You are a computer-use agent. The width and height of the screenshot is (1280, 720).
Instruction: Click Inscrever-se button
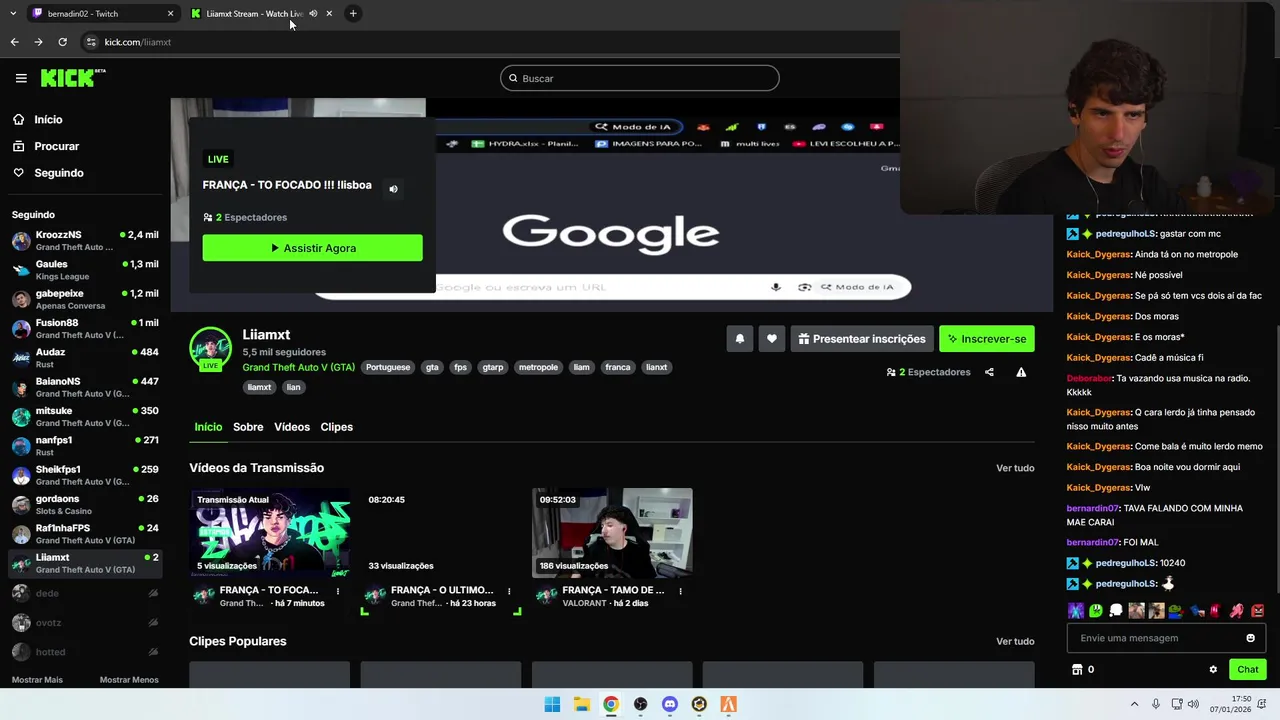click(x=987, y=339)
